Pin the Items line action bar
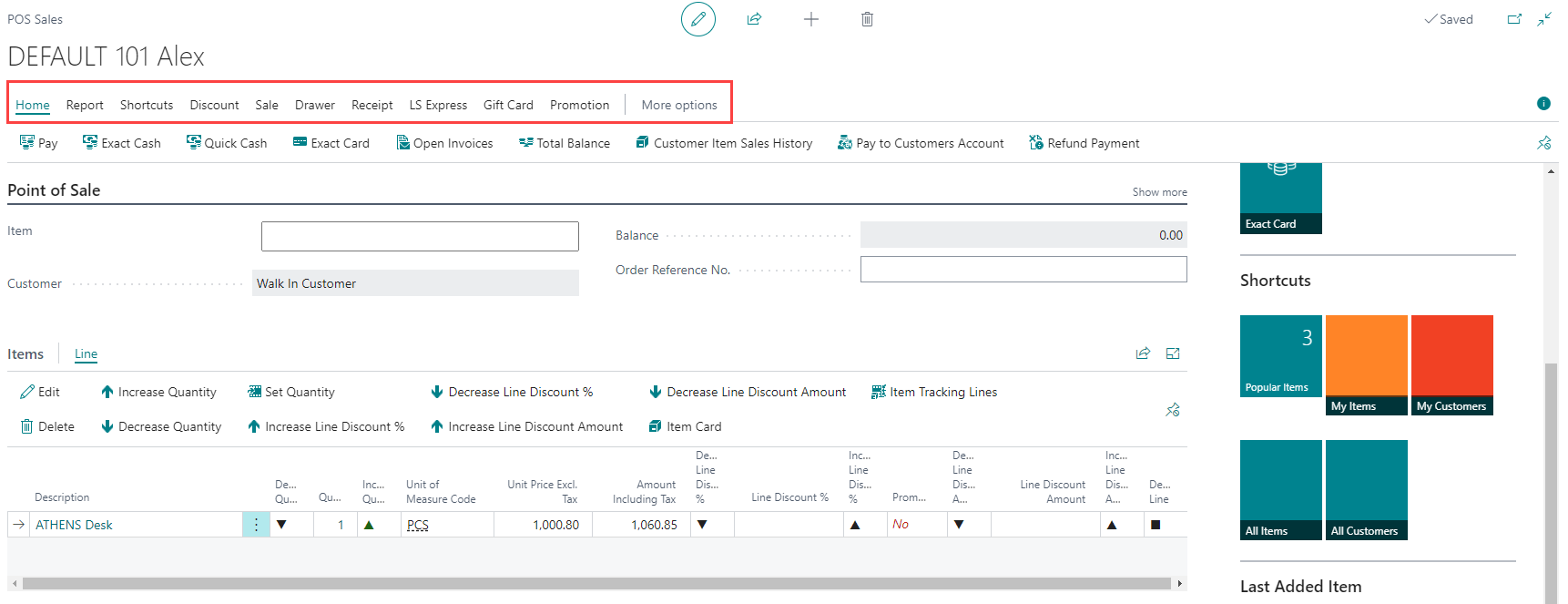The image size is (1568, 604). pyautogui.click(x=1172, y=410)
